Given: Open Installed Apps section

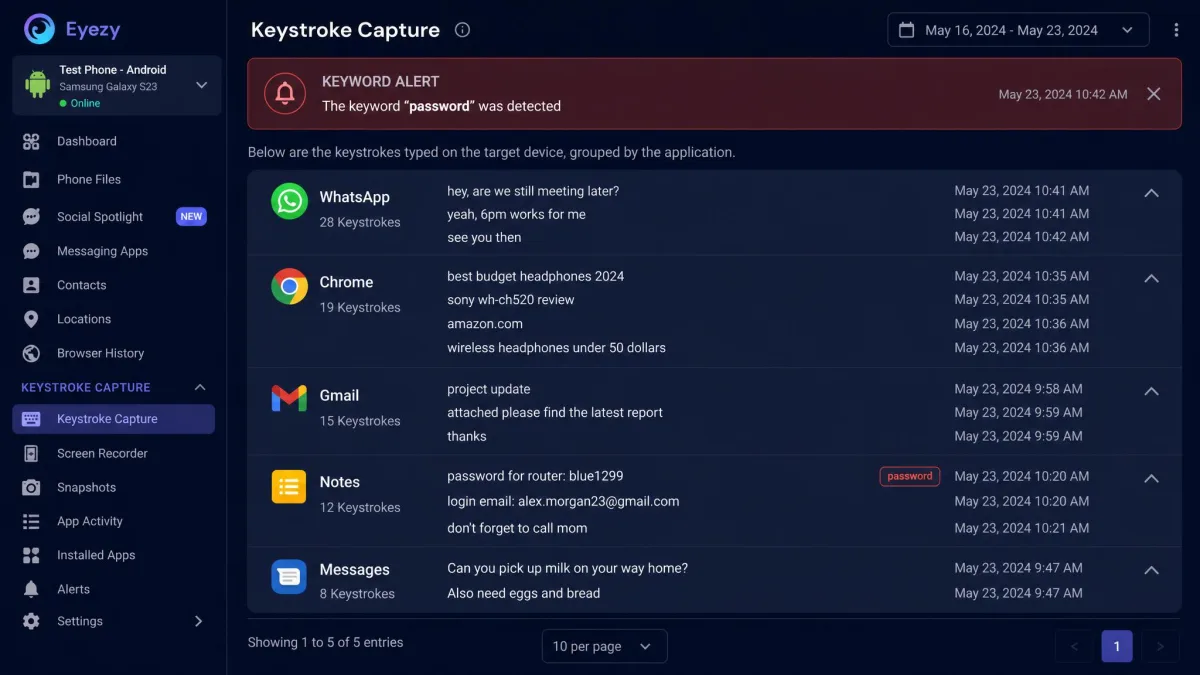Looking at the screenshot, I should (96, 555).
